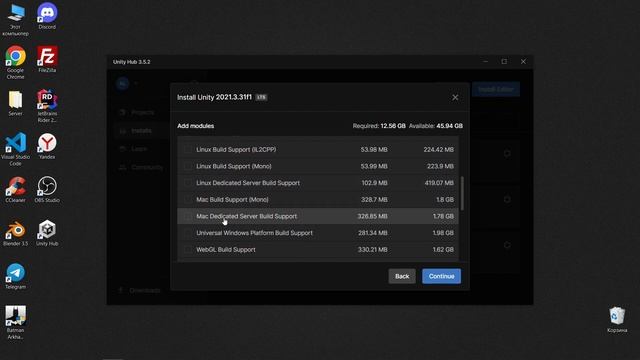
Task: Open the Batman Arkham game shortcut
Action: [x=16, y=322]
